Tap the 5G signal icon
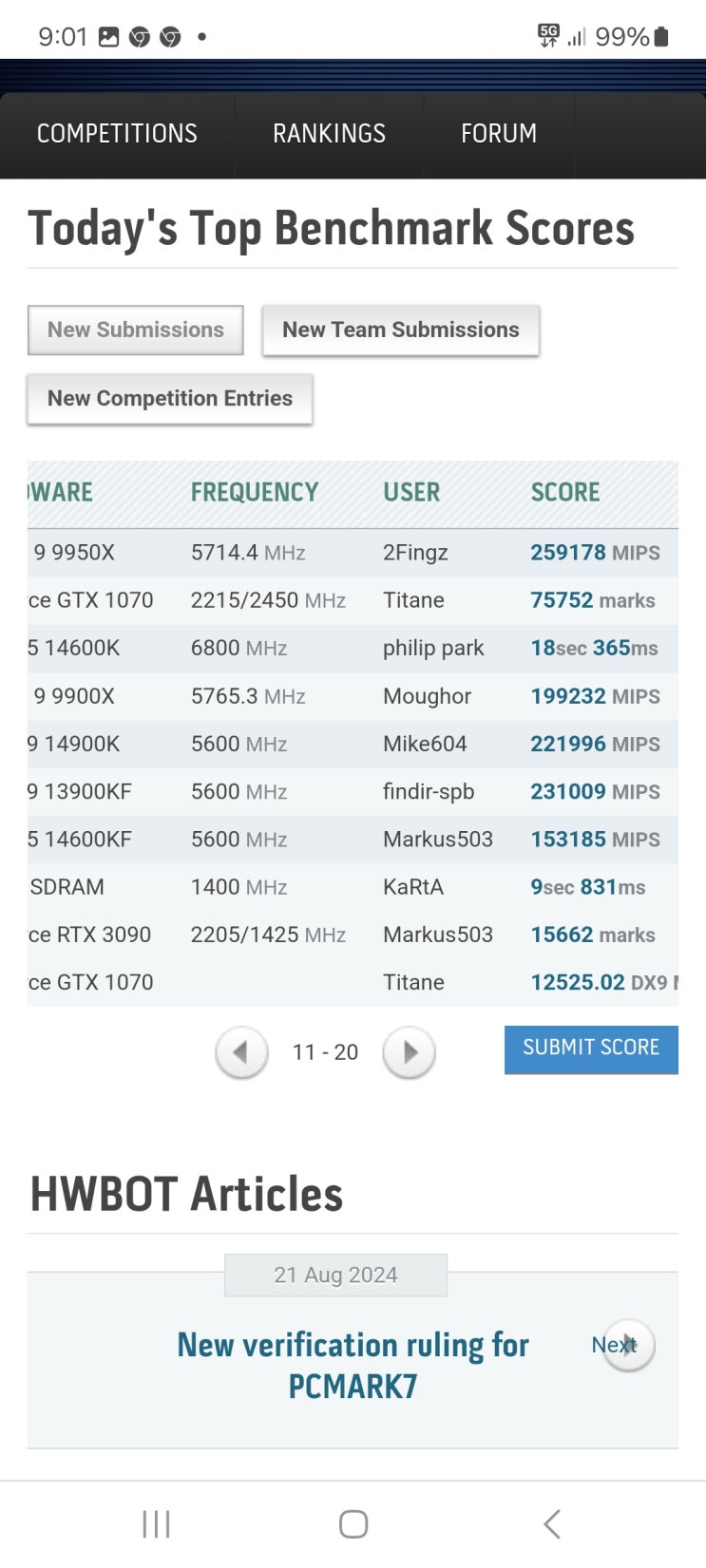 click(x=548, y=36)
